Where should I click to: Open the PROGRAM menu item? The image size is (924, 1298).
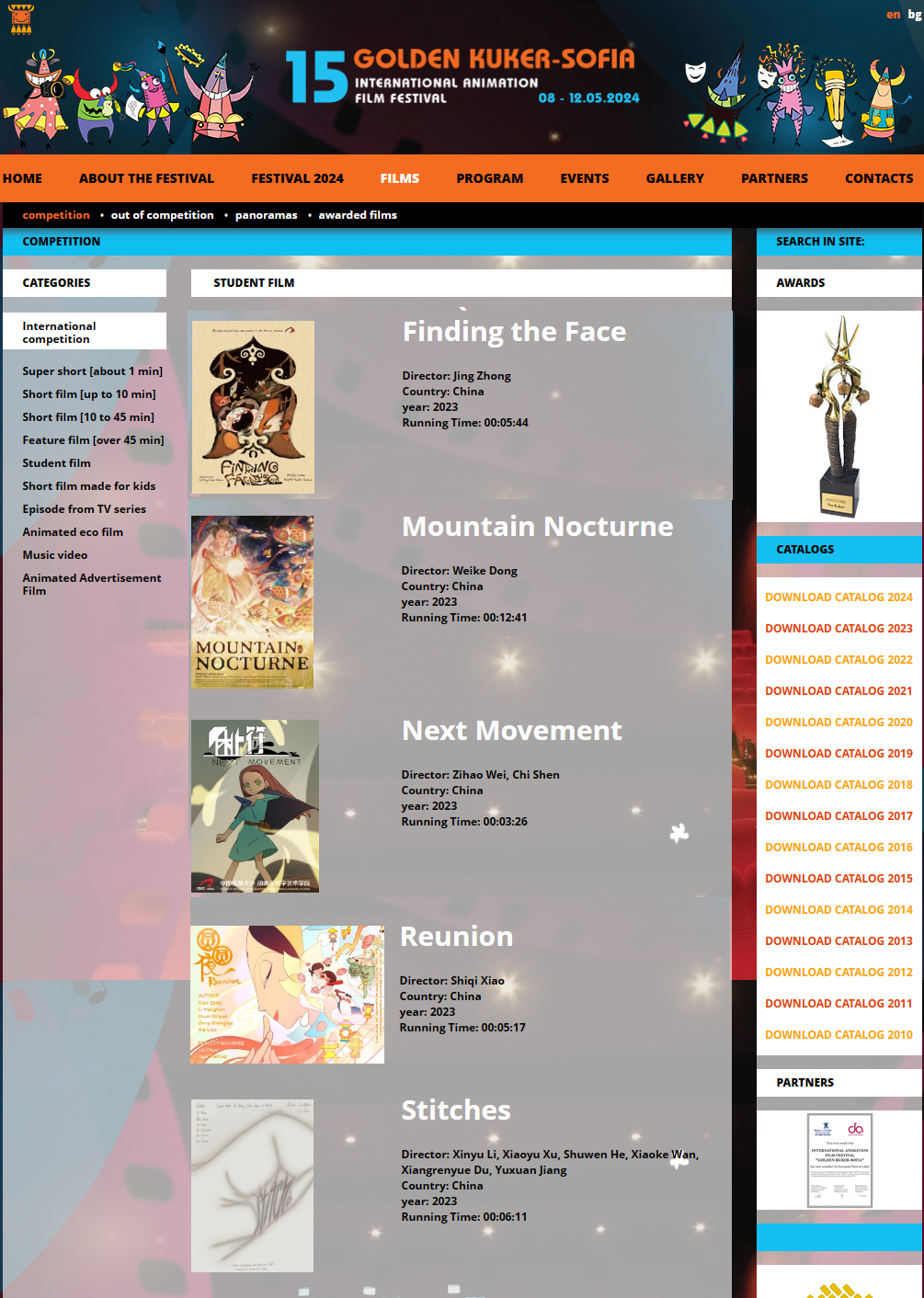click(489, 178)
